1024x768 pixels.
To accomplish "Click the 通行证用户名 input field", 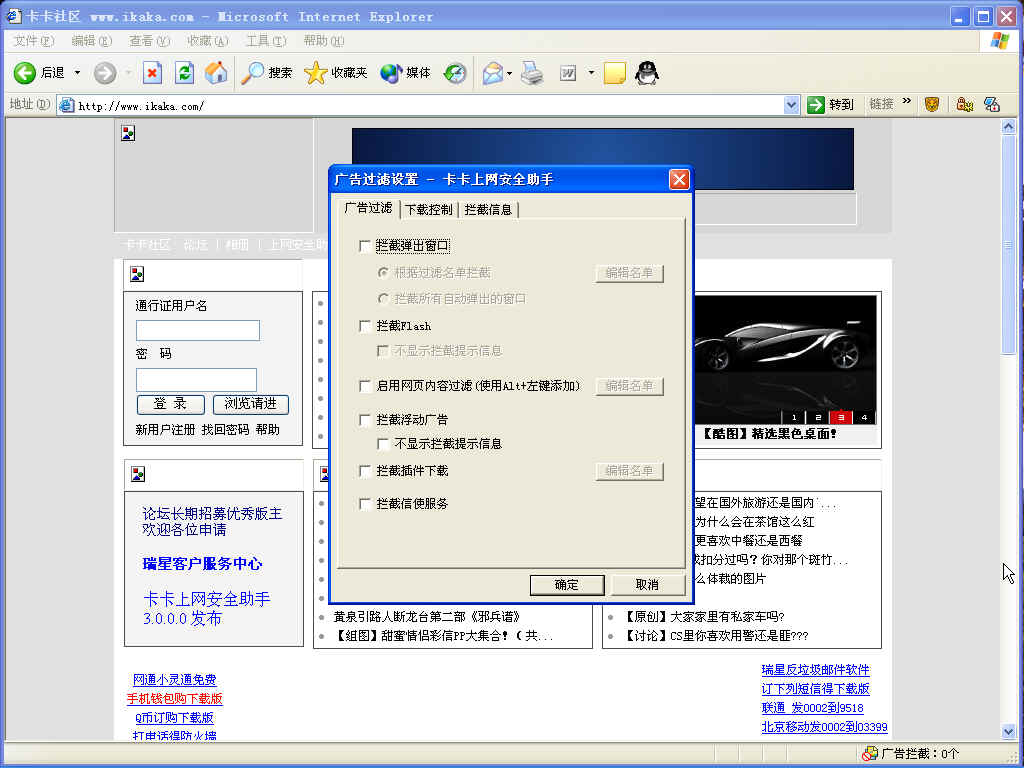I will point(198,330).
